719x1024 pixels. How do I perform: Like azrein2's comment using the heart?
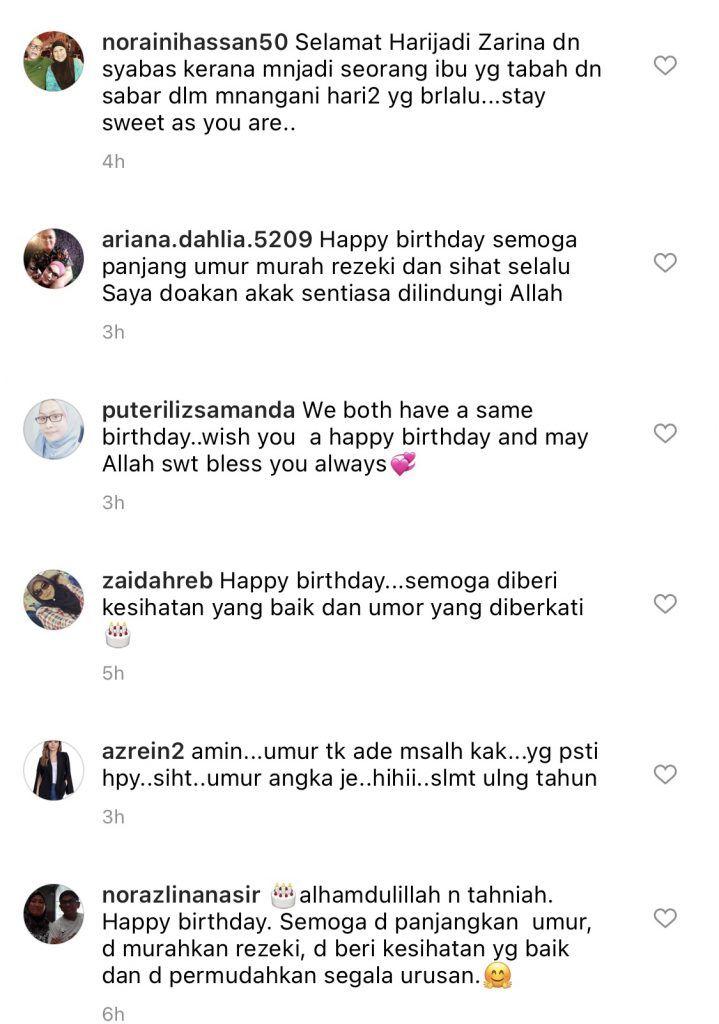(x=665, y=774)
